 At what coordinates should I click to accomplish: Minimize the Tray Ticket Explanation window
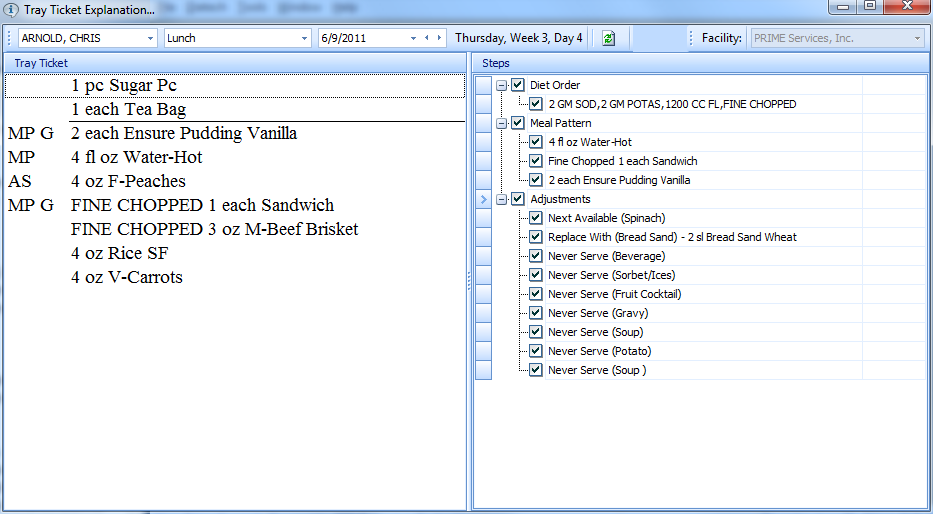tap(845, 8)
